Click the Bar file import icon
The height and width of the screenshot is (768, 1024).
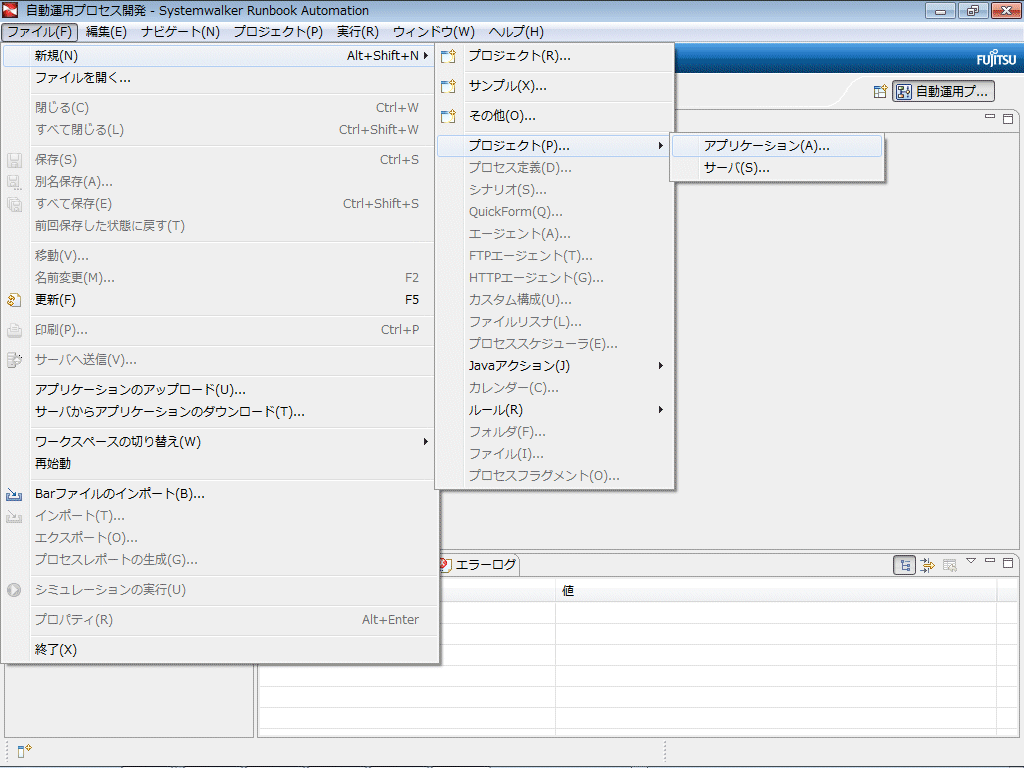[14, 494]
